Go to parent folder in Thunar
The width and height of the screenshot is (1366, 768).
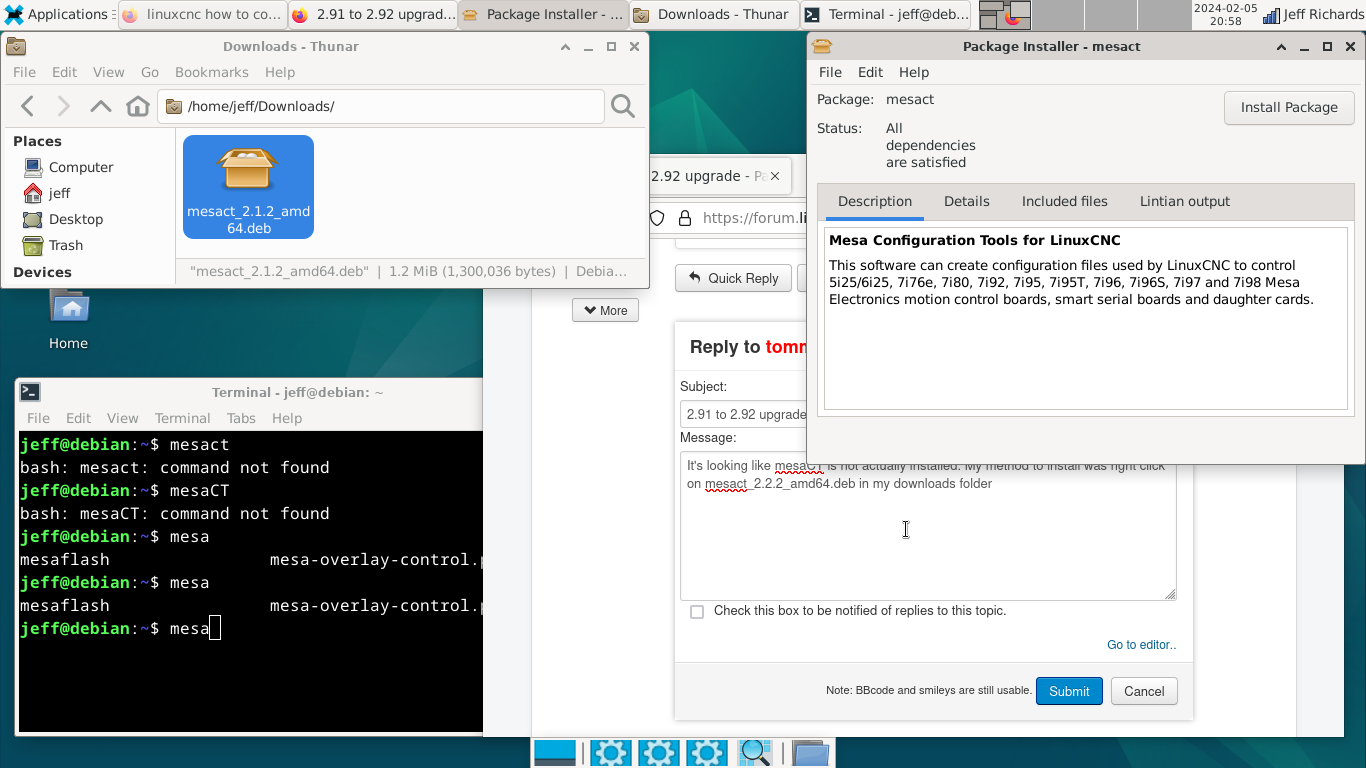click(x=100, y=106)
